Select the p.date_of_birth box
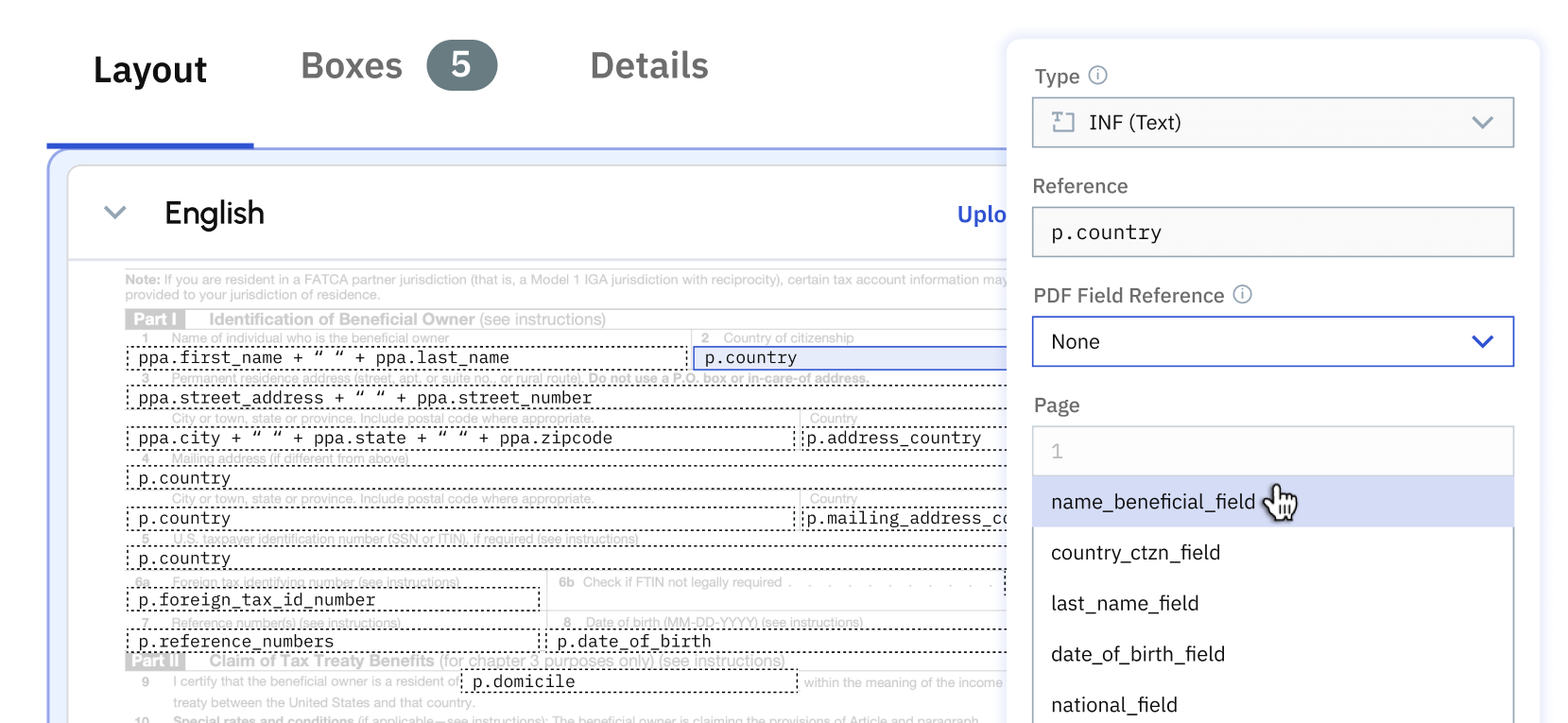Image resolution: width=1568 pixels, height=723 pixels. [776, 642]
